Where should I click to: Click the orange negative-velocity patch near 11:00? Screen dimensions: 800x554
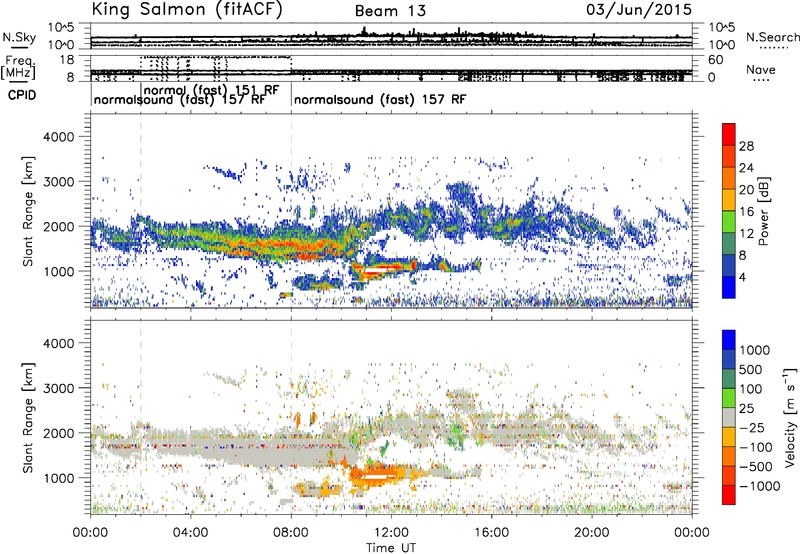378,475
